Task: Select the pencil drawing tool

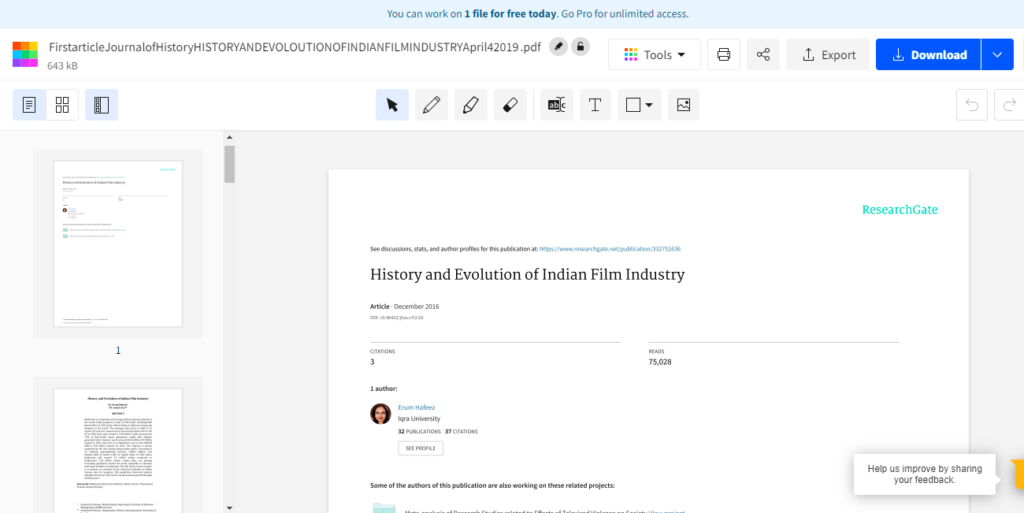Action: (430, 105)
